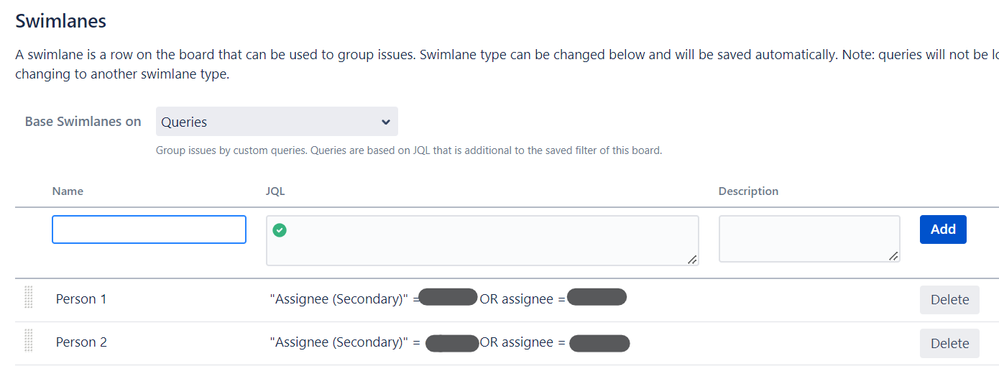Focus the swimlane Name input field
The height and width of the screenshot is (367, 999).
tap(149, 229)
